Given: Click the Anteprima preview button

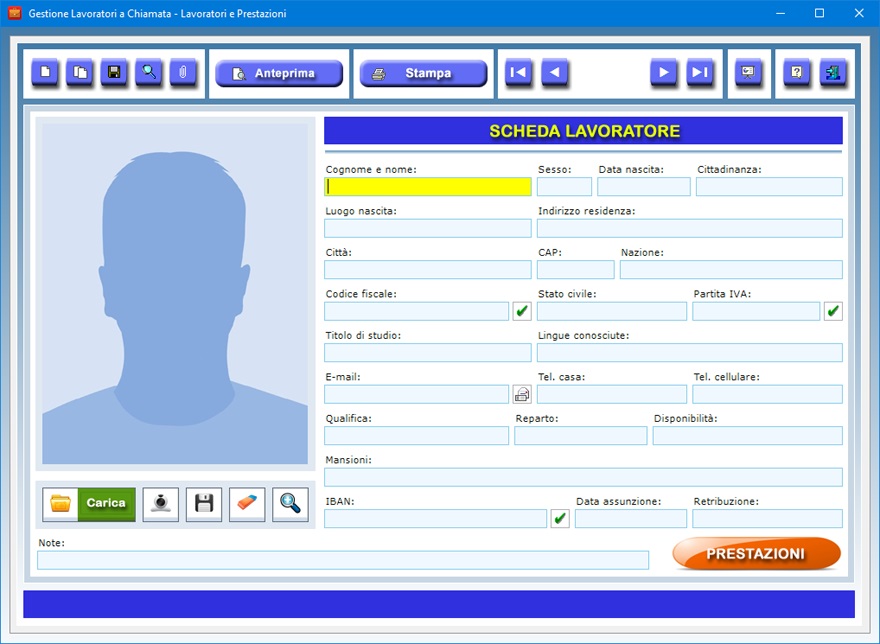Looking at the screenshot, I should (279, 74).
